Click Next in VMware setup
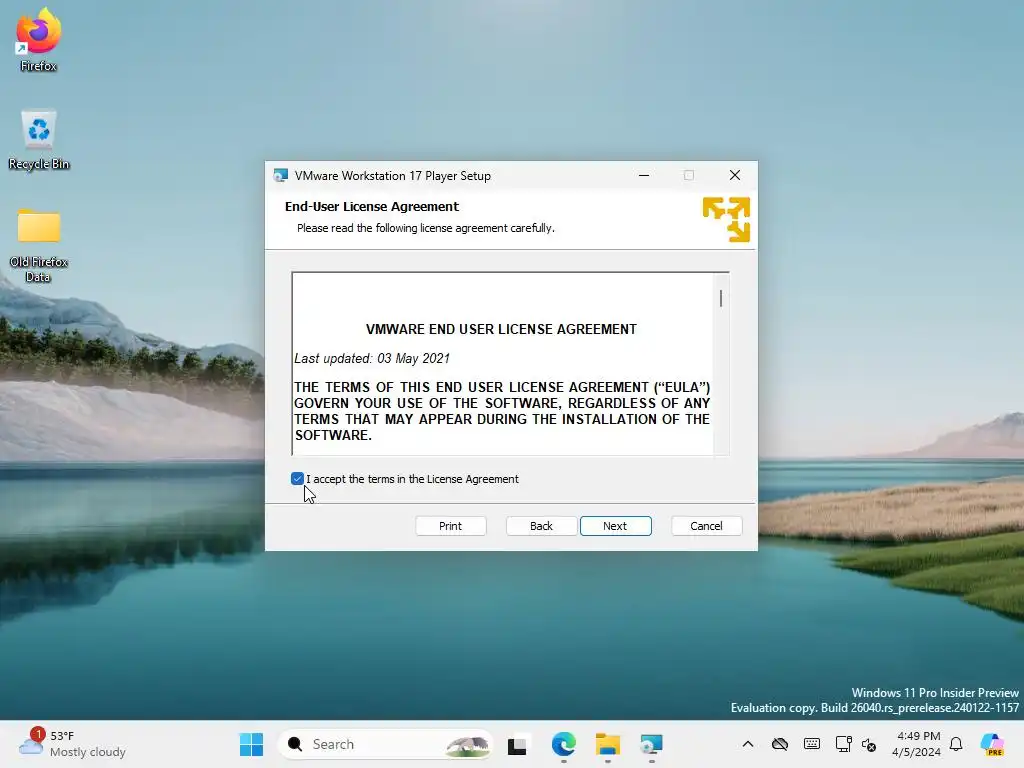The width and height of the screenshot is (1024, 768). pos(615,526)
